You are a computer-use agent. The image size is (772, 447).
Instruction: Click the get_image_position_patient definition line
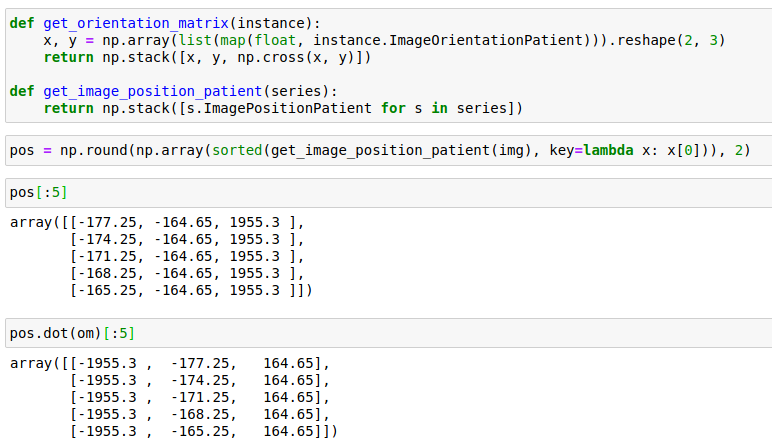pos(173,91)
